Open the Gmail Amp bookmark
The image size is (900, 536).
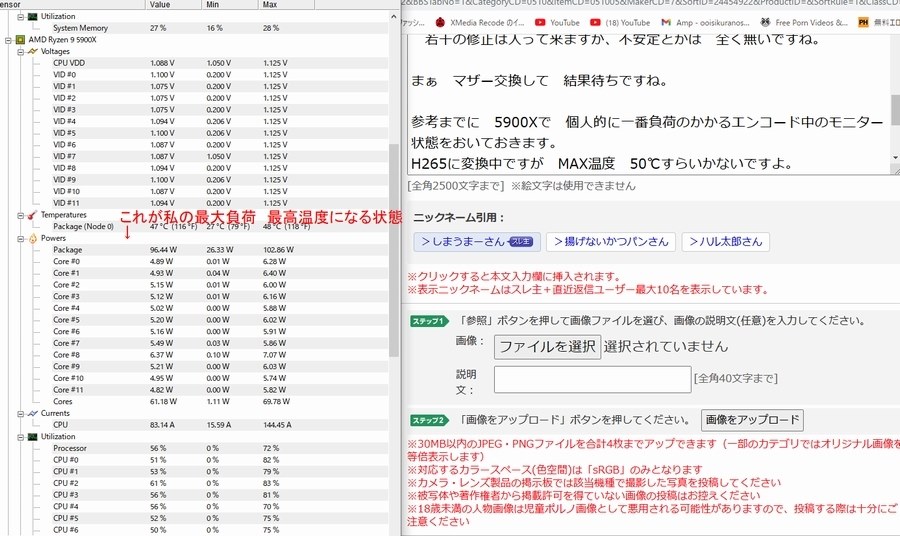pyautogui.click(x=705, y=22)
